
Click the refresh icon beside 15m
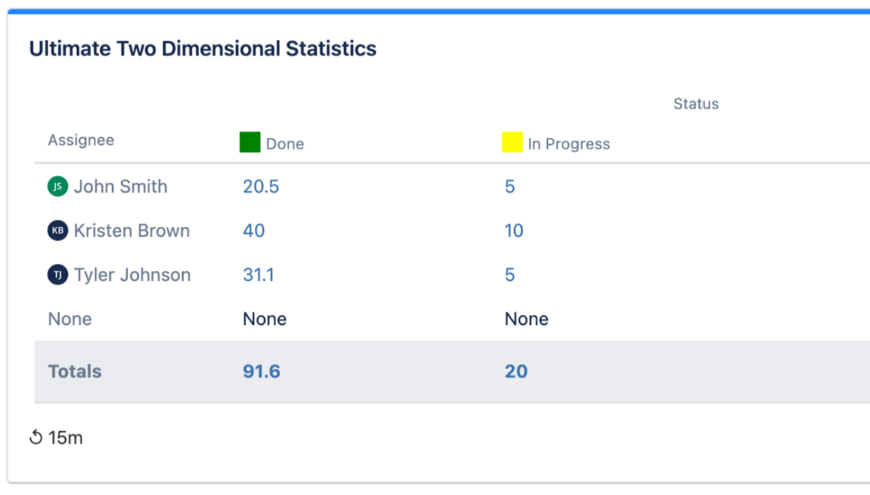click(x=36, y=437)
